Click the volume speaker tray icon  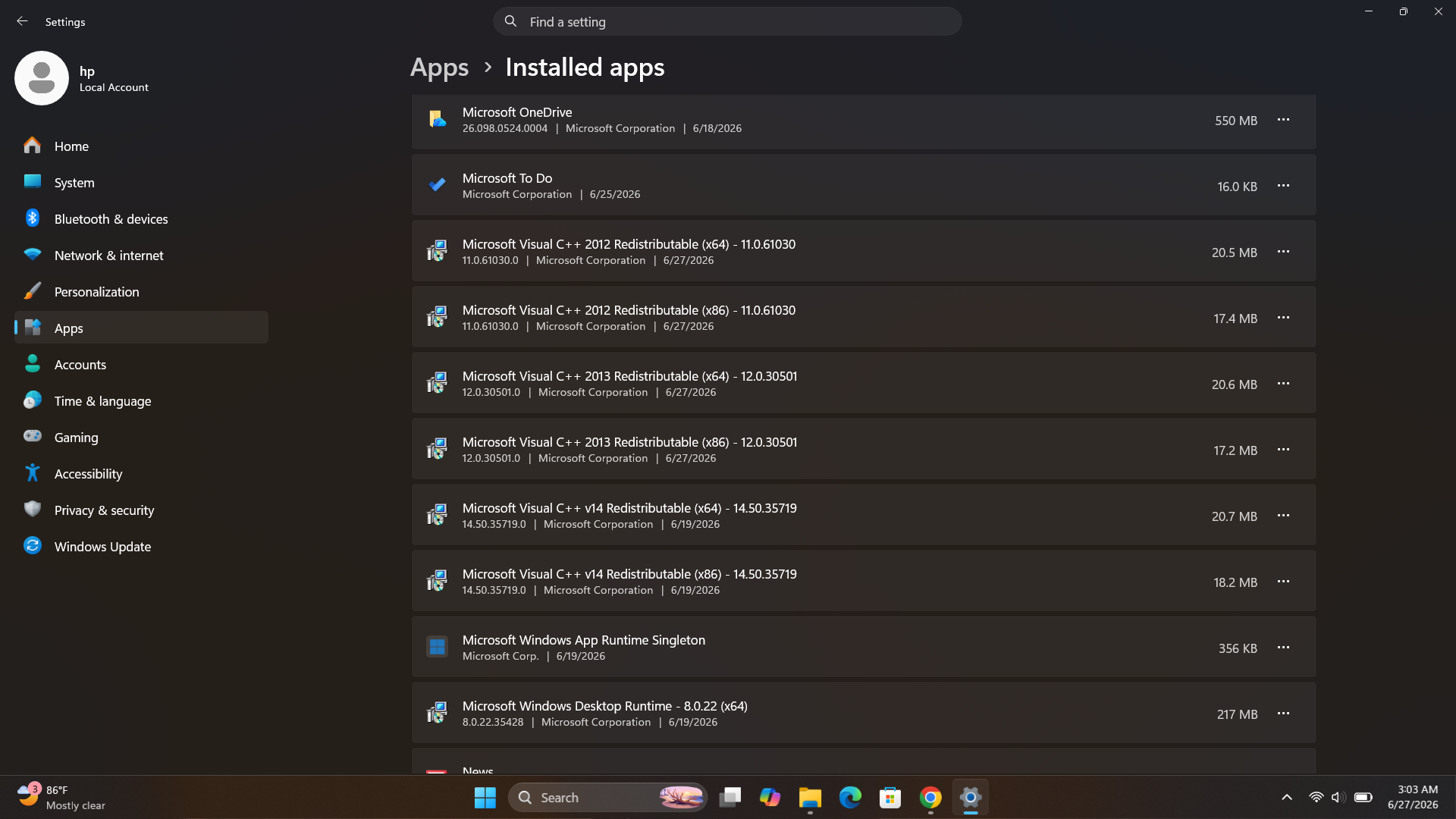(x=1338, y=798)
